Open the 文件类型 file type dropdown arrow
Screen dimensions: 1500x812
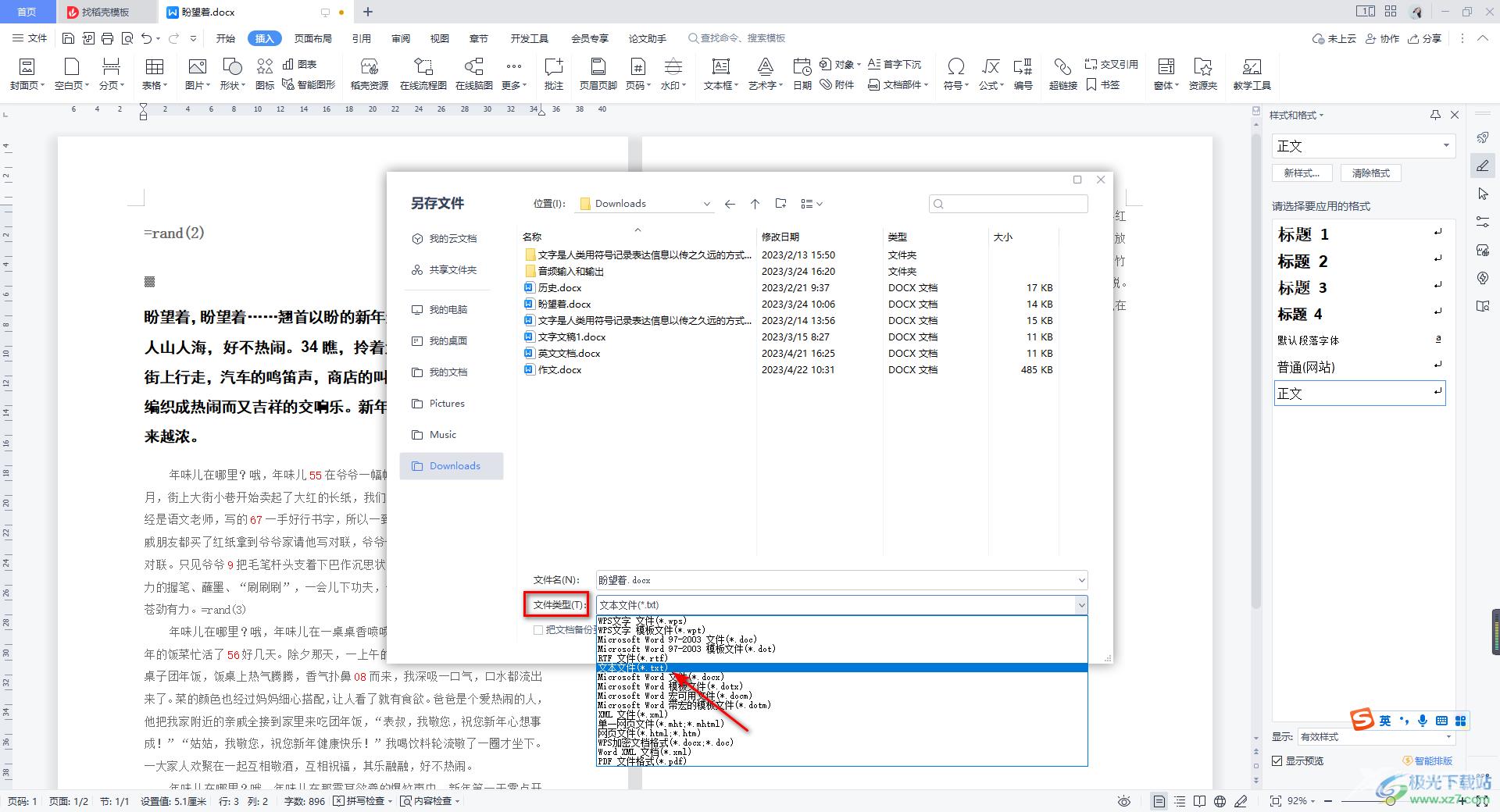tap(1081, 605)
